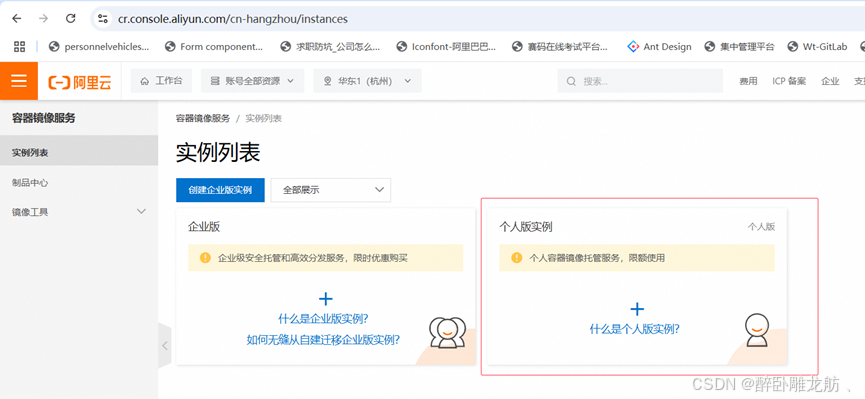
Task: Click the chevron beside 镜像工具
Action: click(141, 211)
